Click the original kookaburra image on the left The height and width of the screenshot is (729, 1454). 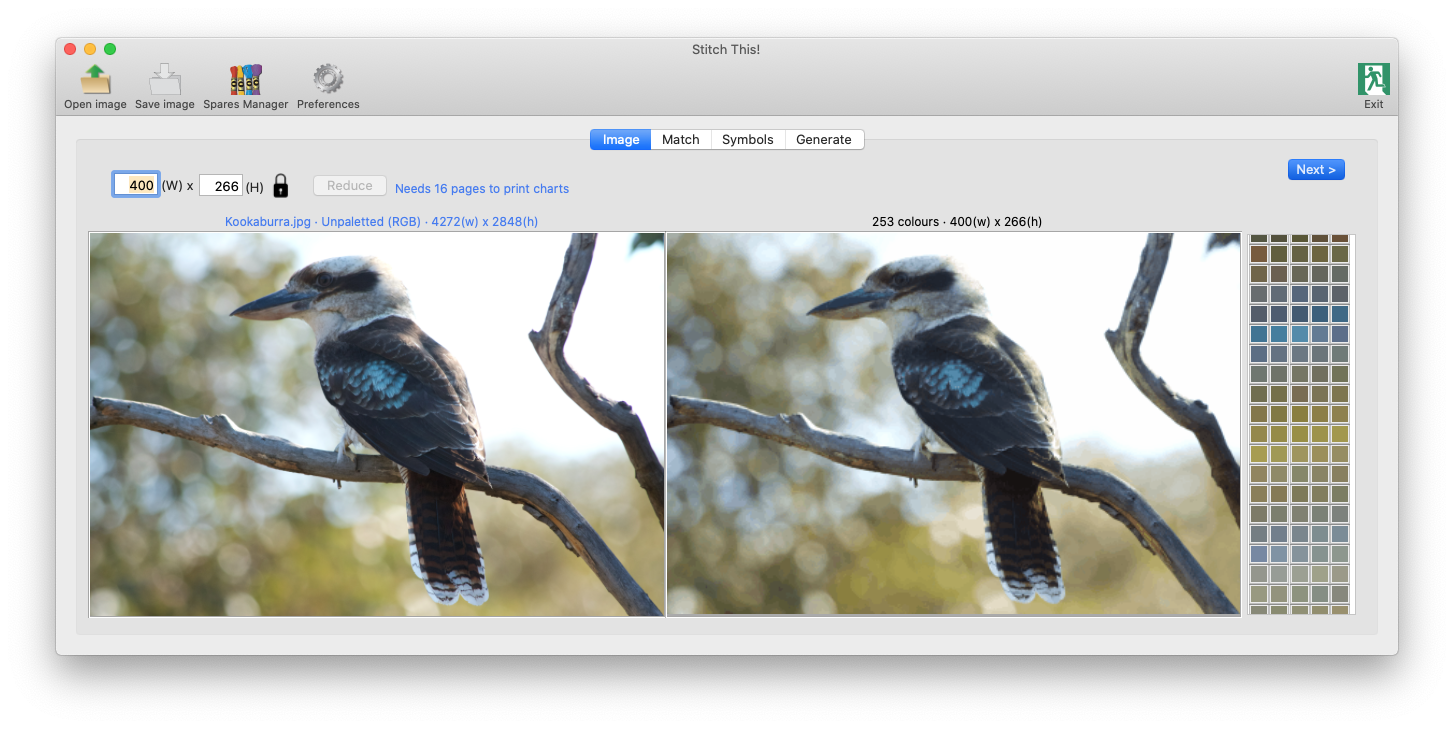[x=377, y=424]
